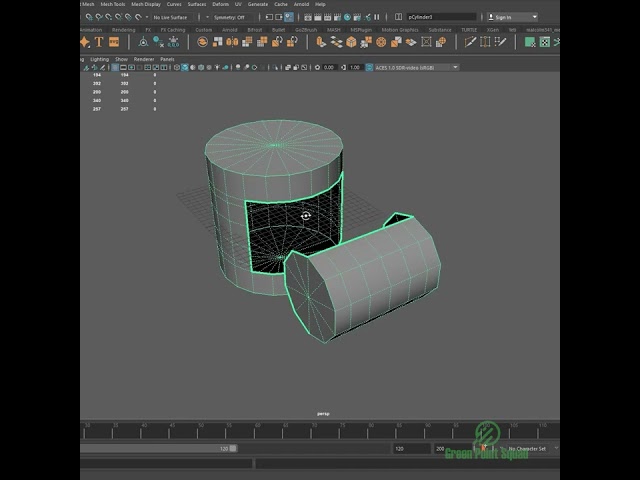Toggle snap to grids magnet
Viewport: 640px width, 480px height.
89,17
